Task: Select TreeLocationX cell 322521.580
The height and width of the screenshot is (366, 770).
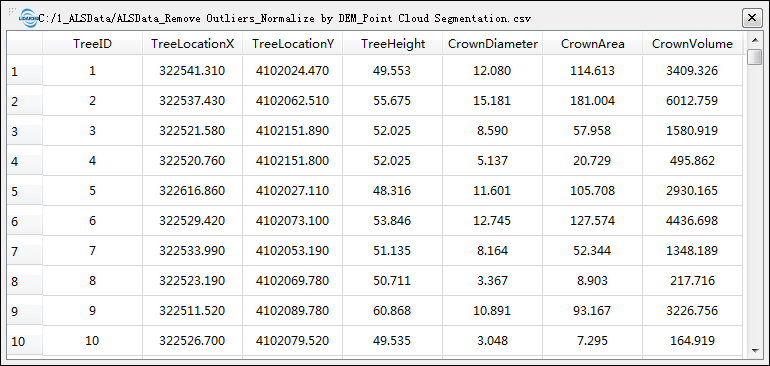Action: pos(192,131)
